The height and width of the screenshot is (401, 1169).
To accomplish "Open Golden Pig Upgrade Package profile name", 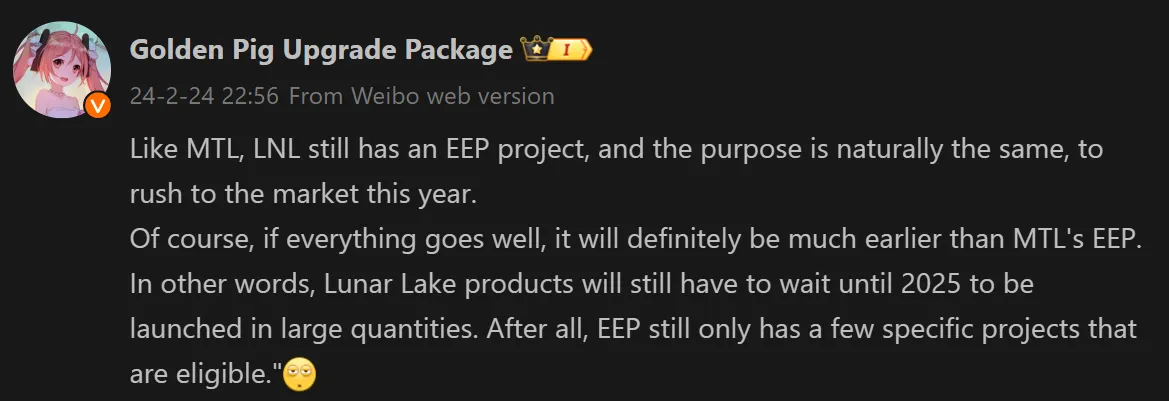I will tap(321, 50).
